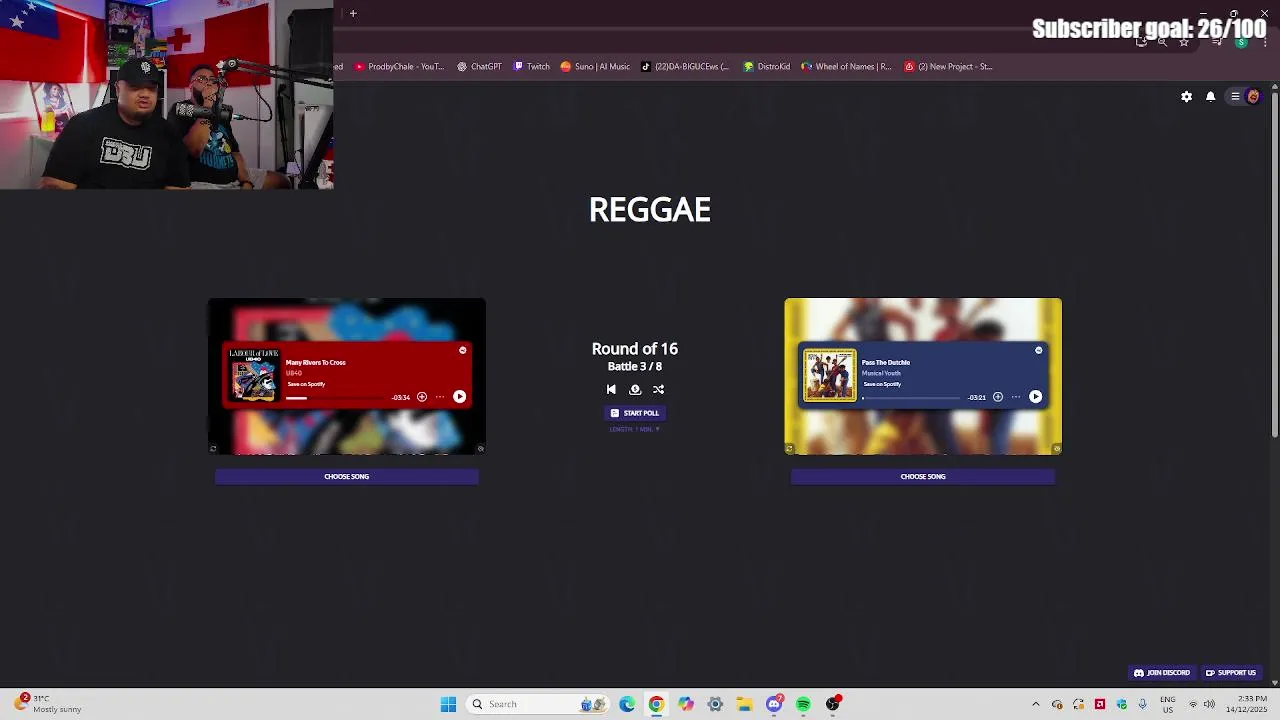Screen dimensions: 1280x720
Task: Switch ENG US input language
Action: click(x=1167, y=704)
